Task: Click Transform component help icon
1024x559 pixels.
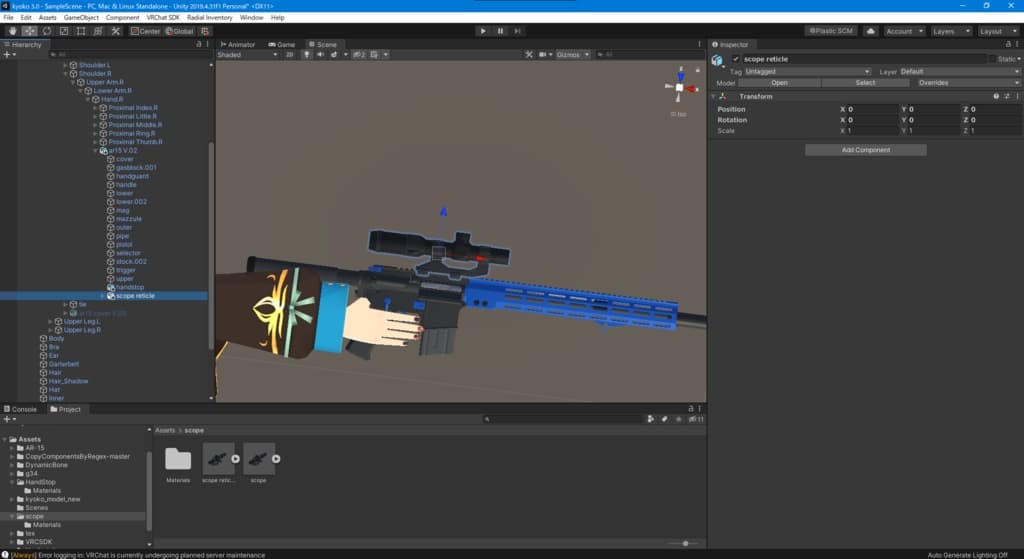Action: point(996,96)
